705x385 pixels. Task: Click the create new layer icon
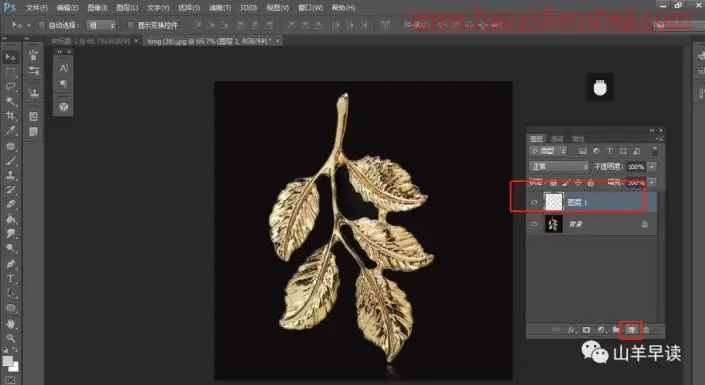pyautogui.click(x=631, y=330)
